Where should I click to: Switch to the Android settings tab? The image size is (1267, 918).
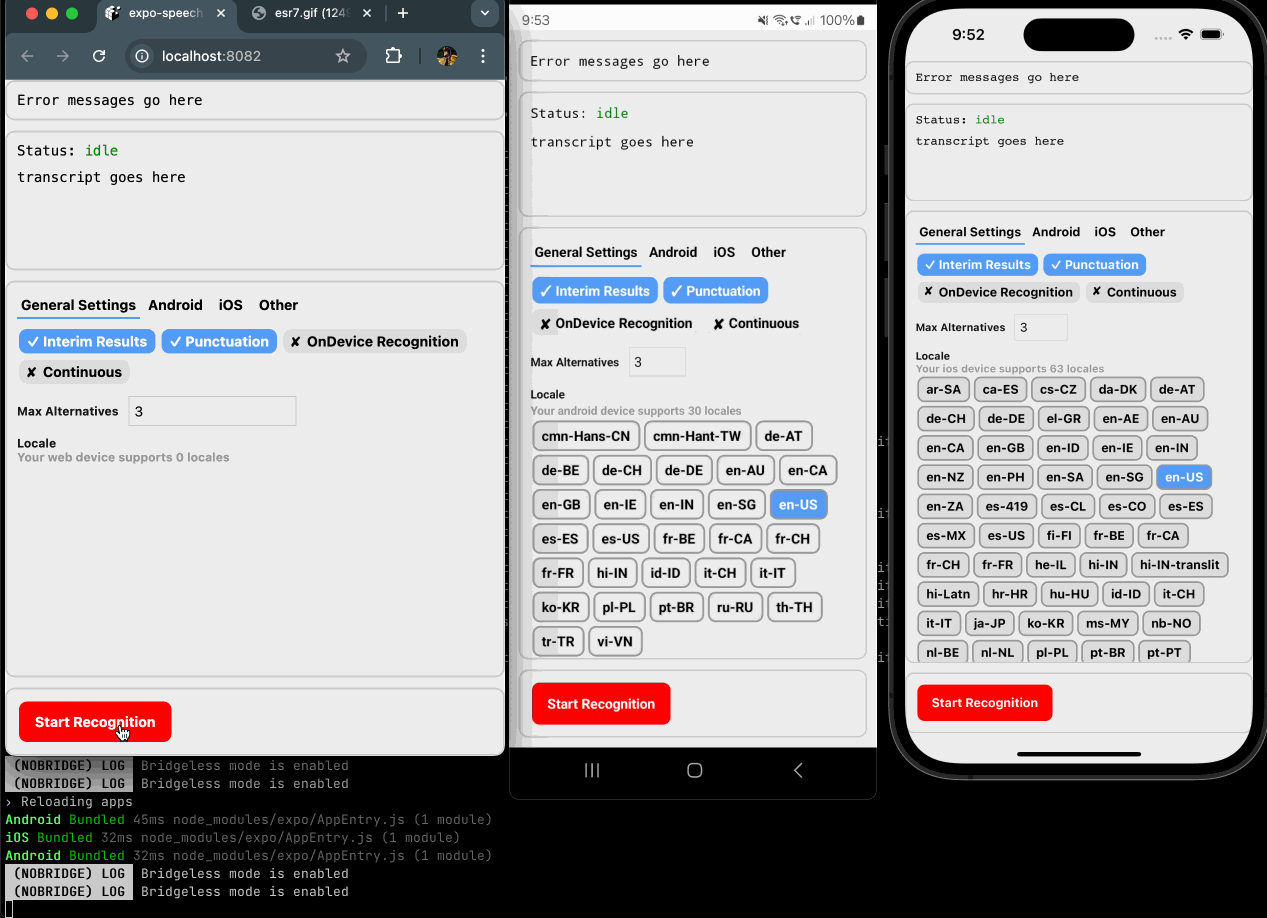[175, 305]
